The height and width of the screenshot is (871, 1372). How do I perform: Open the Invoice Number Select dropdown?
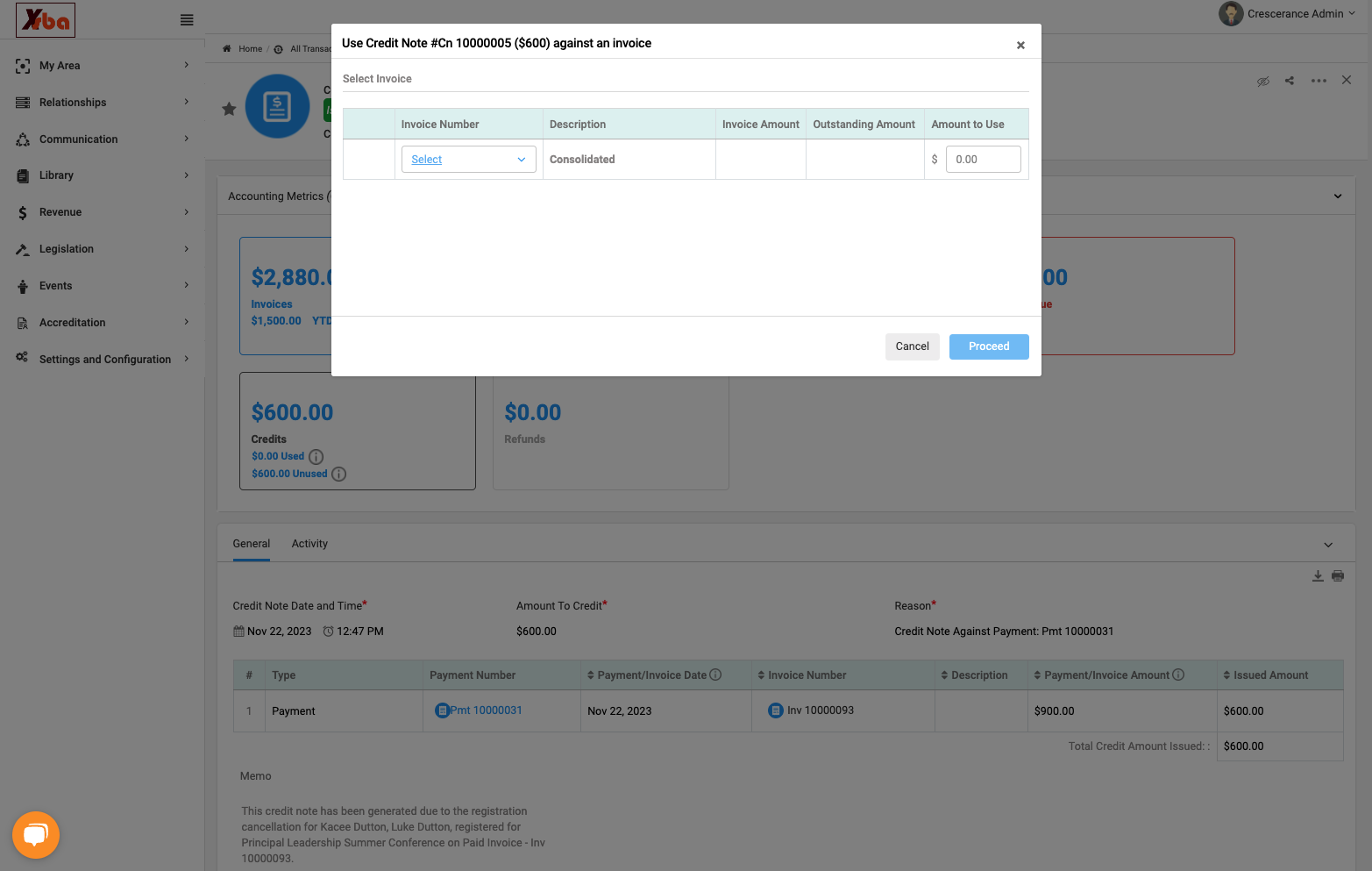pyautogui.click(x=469, y=160)
